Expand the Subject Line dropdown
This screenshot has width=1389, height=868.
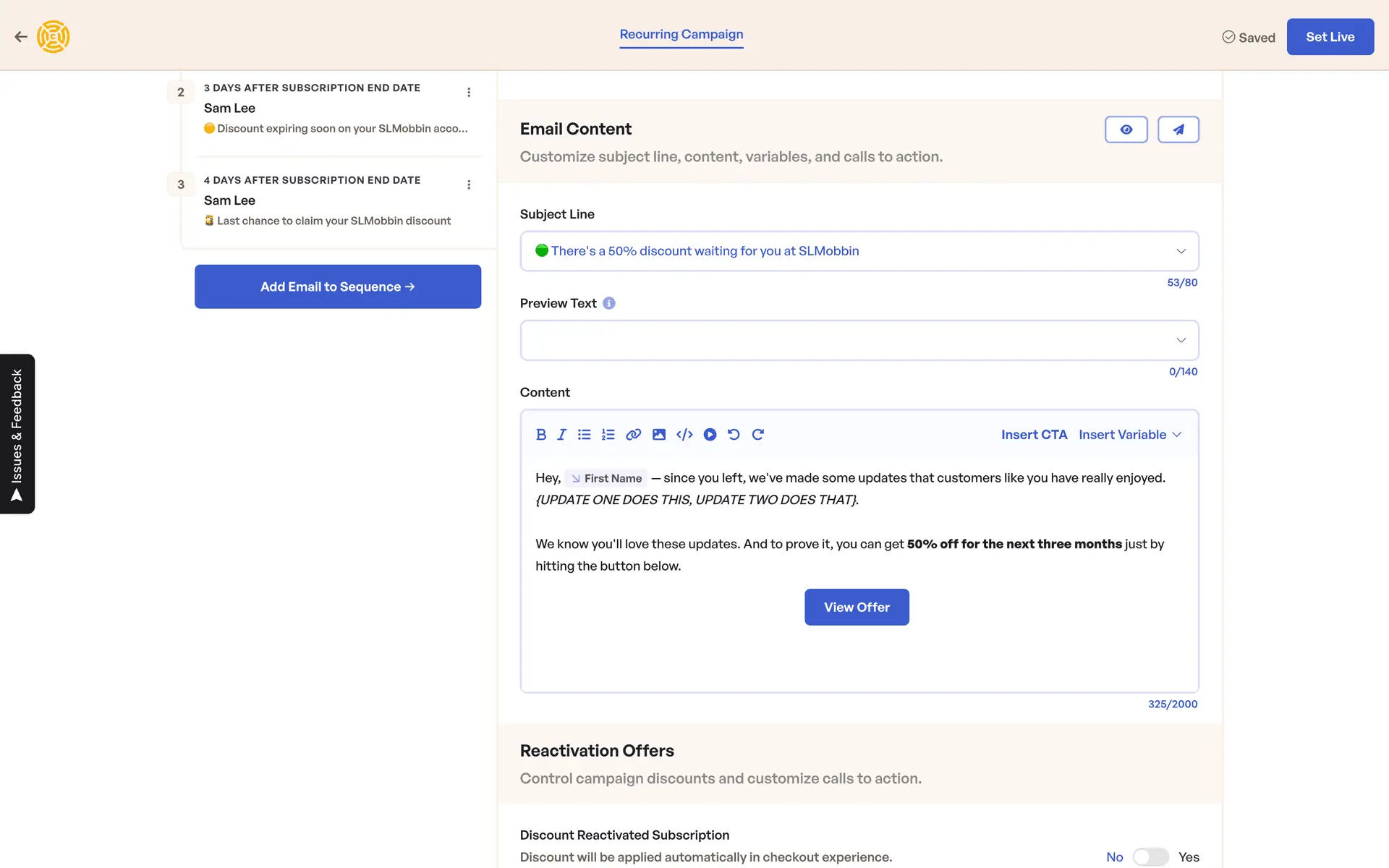point(1181,251)
